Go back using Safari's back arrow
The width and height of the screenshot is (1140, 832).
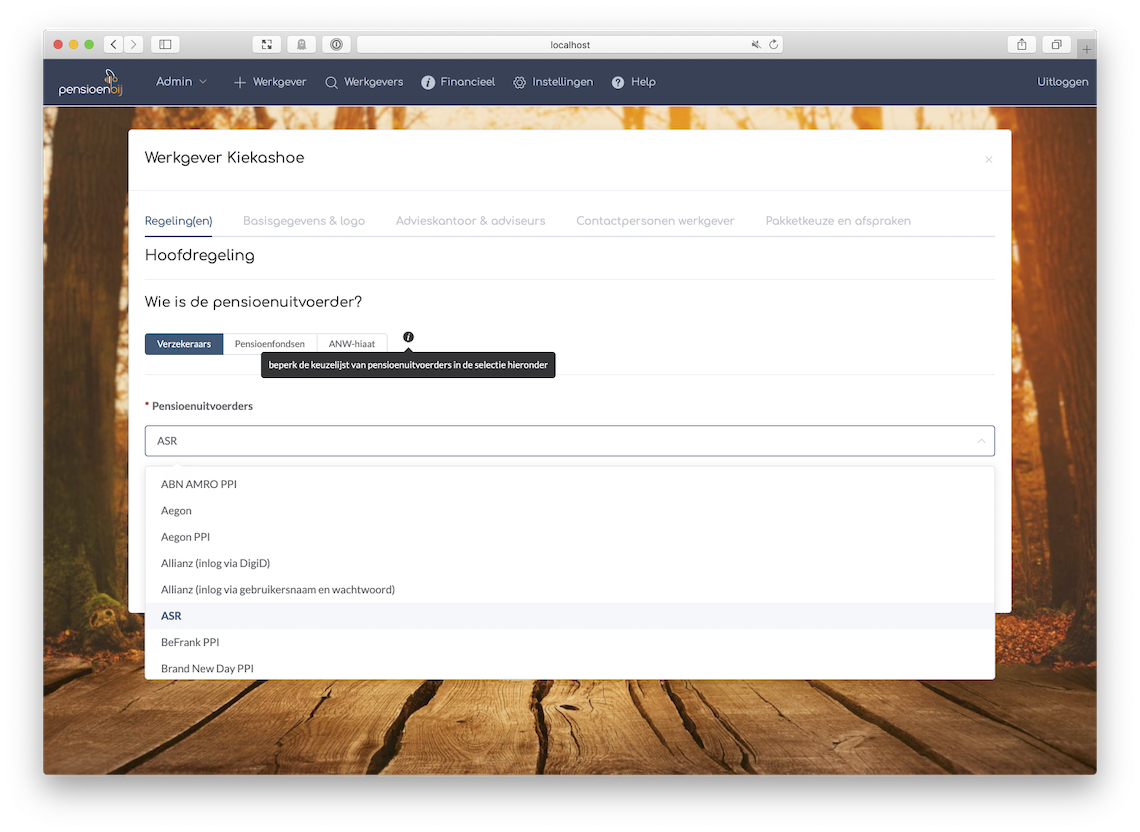click(x=114, y=44)
